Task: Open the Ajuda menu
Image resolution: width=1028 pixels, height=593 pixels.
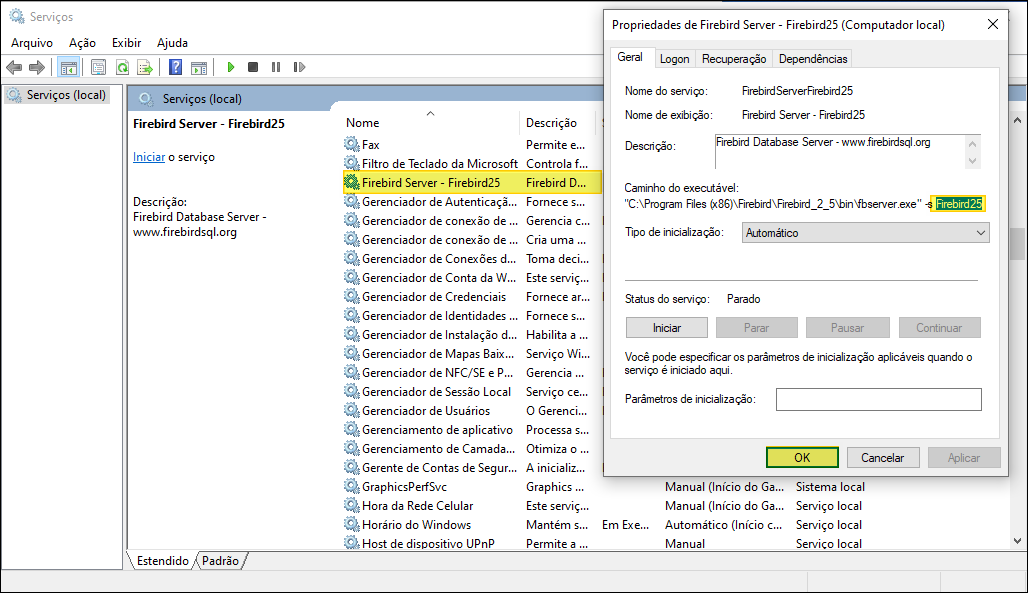Action: click(172, 43)
